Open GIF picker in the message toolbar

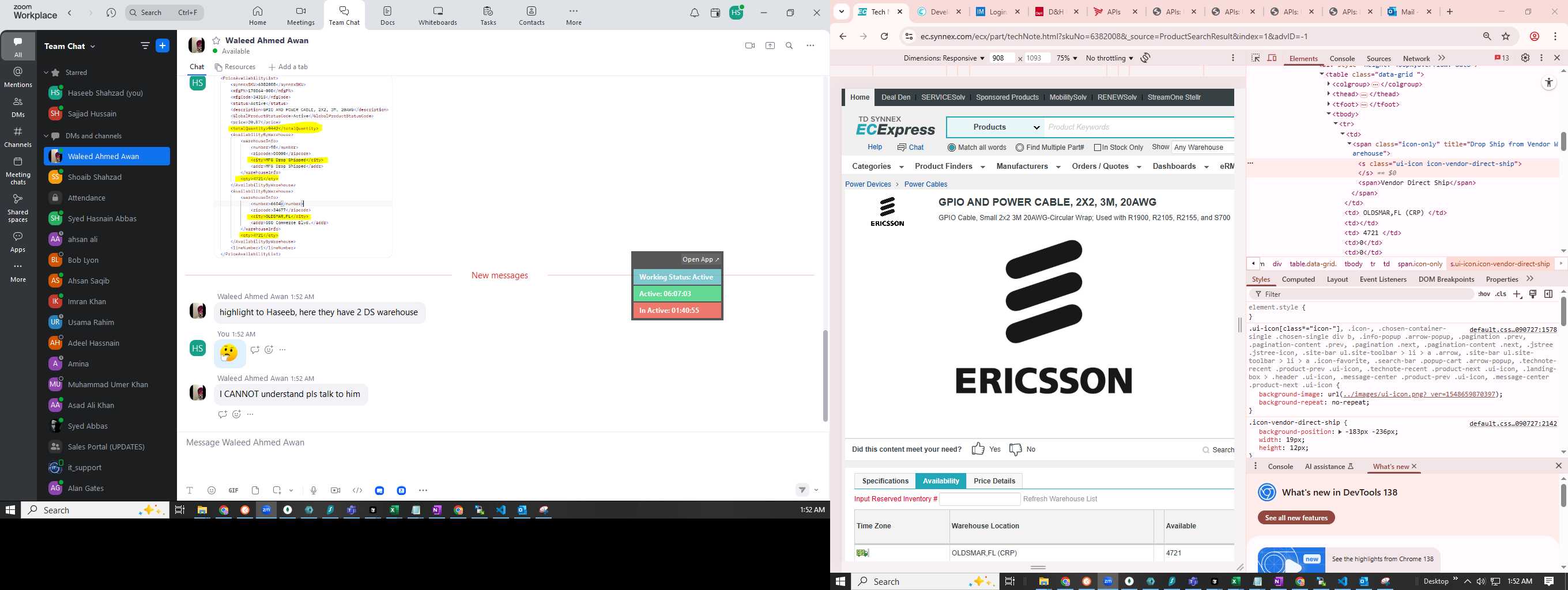pyautogui.click(x=233, y=490)
